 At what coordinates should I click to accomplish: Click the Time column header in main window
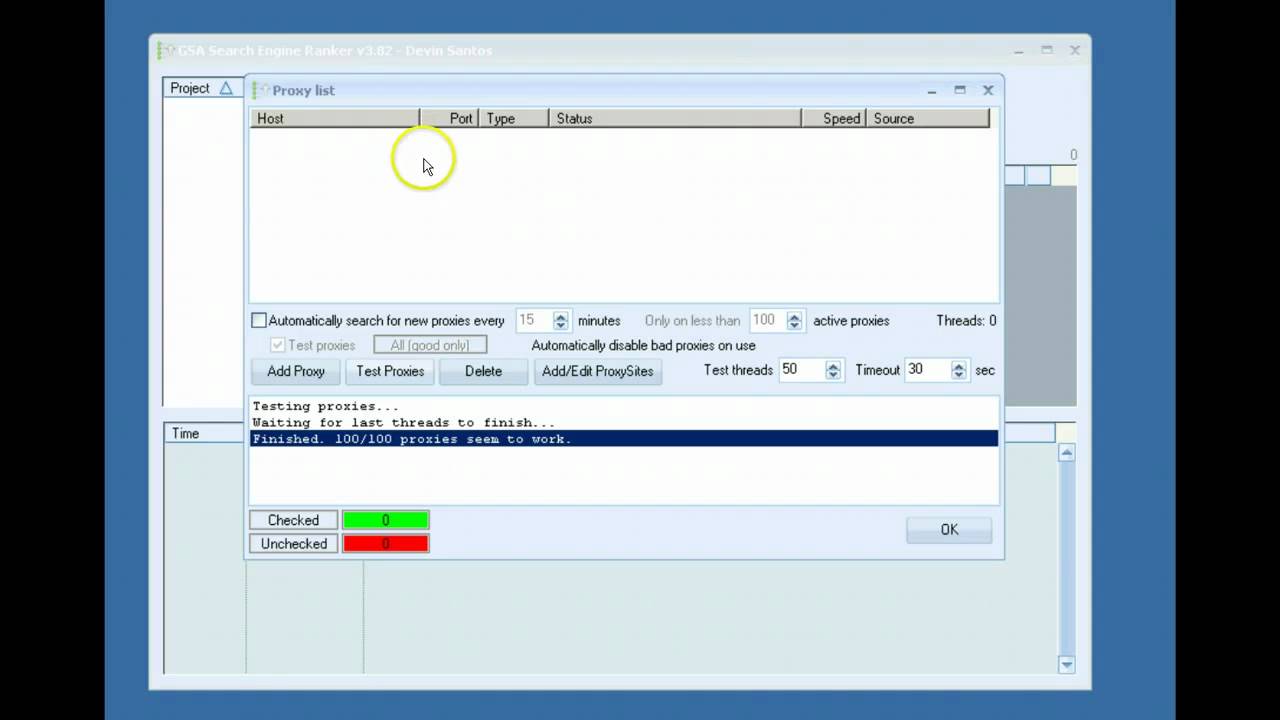point(205,433)
